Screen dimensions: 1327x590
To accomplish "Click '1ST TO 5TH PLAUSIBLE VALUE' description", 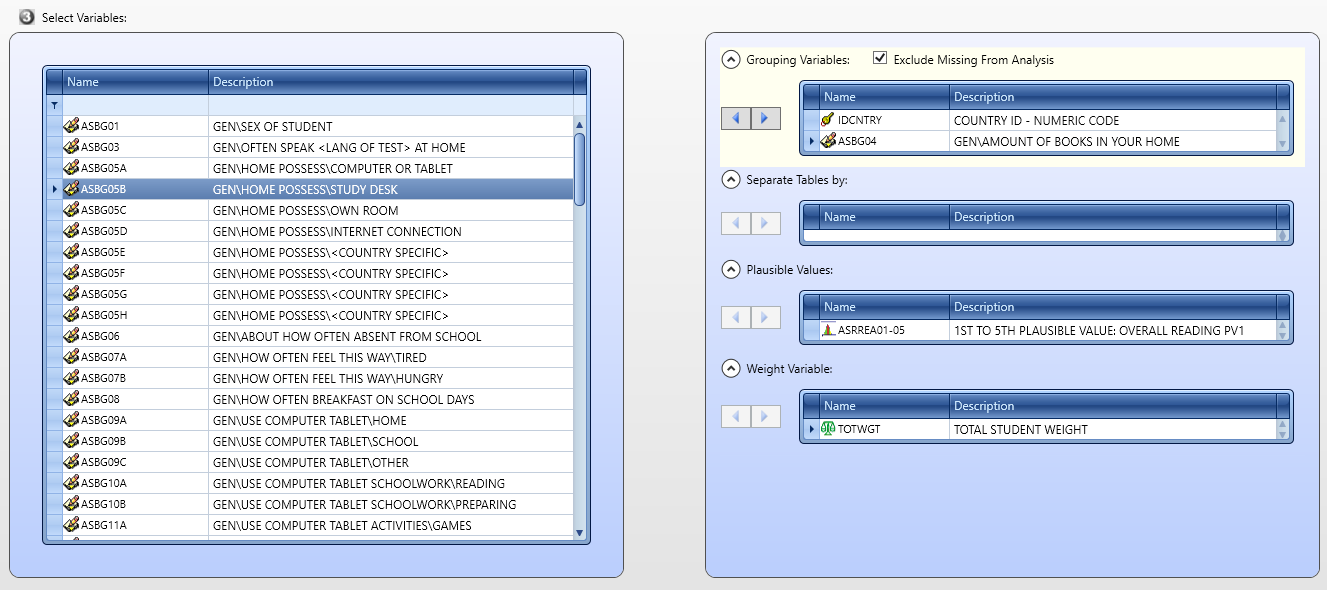I will point(1099,331).
